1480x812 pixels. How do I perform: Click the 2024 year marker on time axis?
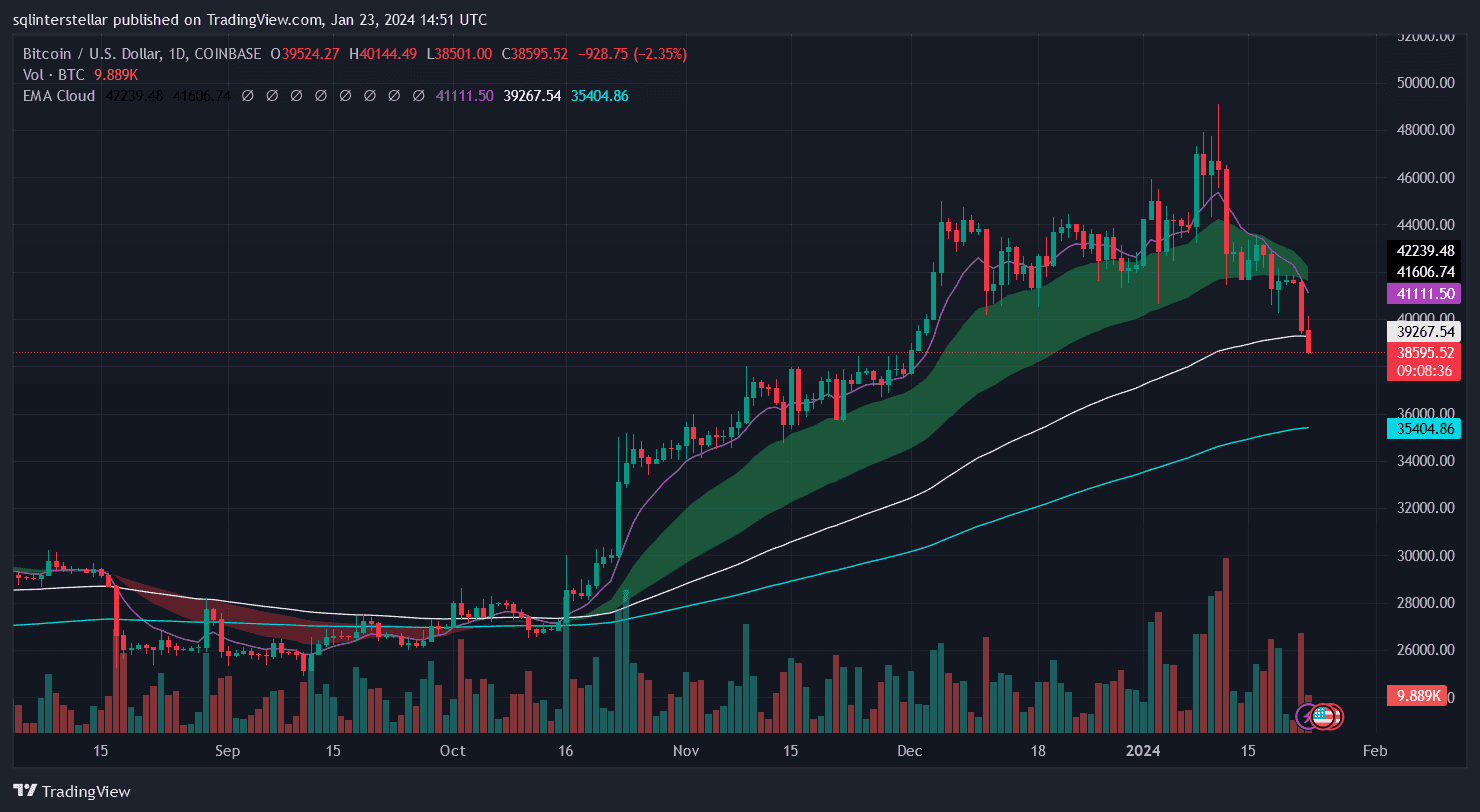[x=1141, y=750]
